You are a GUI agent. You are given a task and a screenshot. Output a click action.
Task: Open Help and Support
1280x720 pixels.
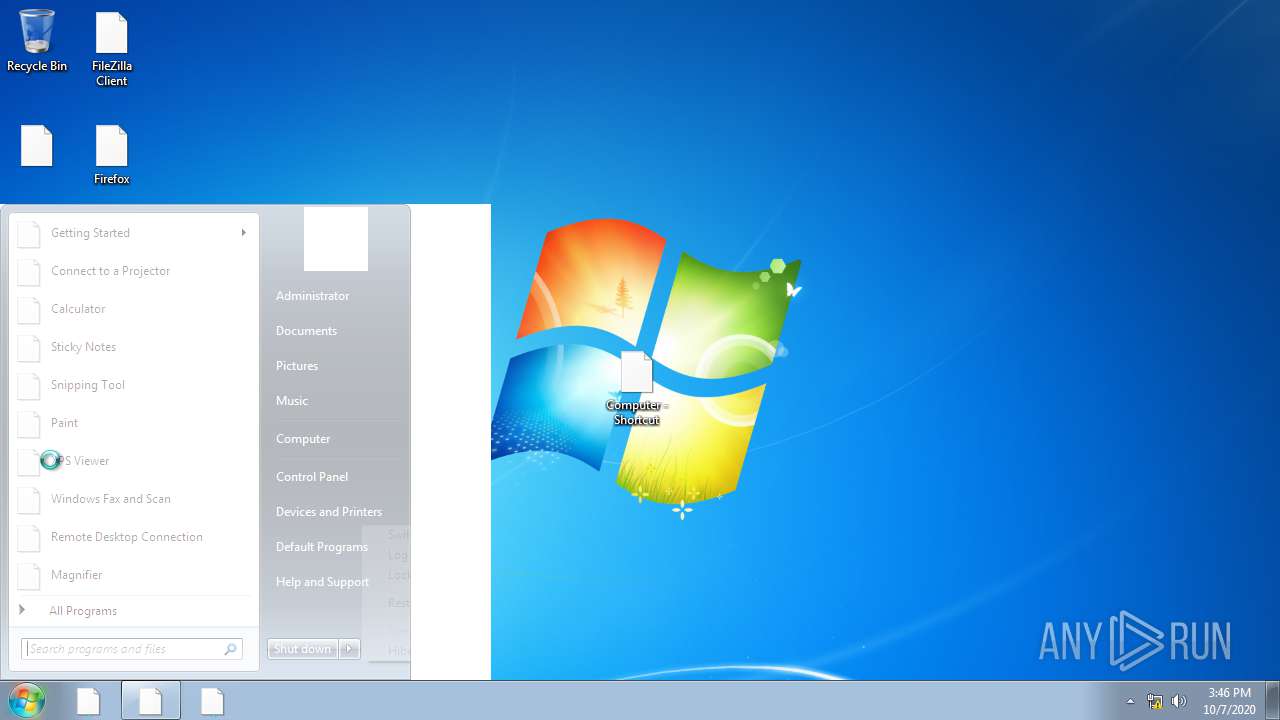[322, 582]
